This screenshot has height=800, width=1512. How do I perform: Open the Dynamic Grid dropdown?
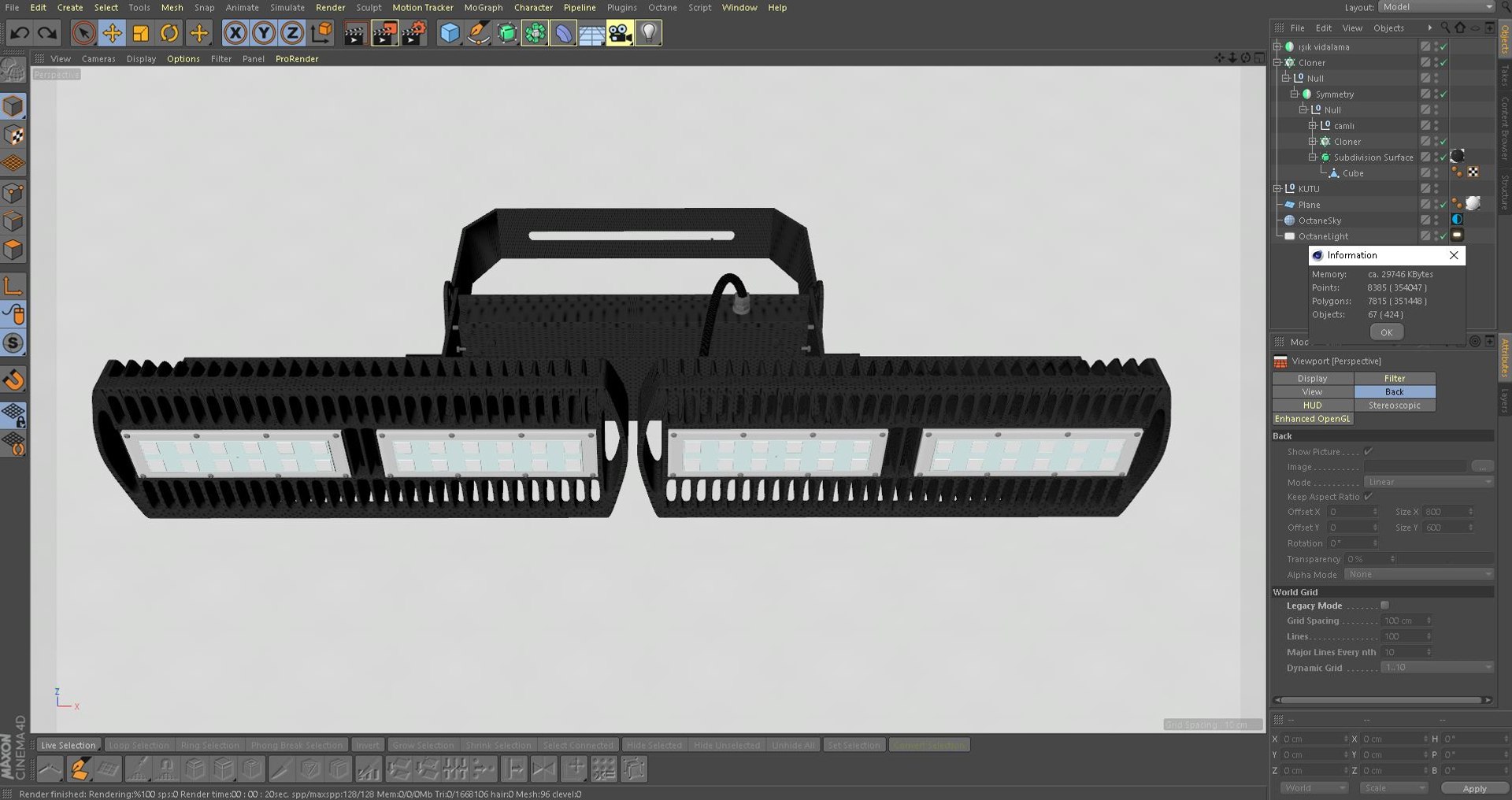1436,668
